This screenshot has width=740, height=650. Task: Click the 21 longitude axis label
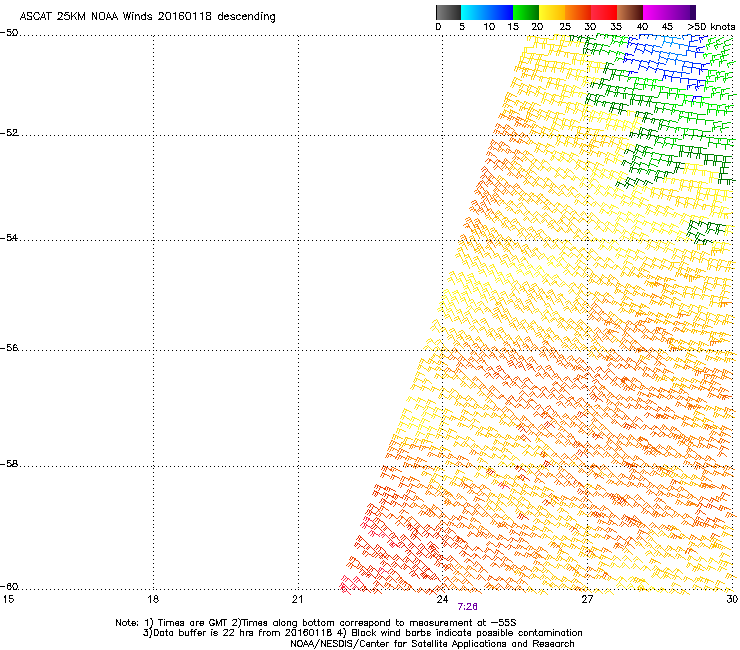pyautogui.click(x=297, y=599)
